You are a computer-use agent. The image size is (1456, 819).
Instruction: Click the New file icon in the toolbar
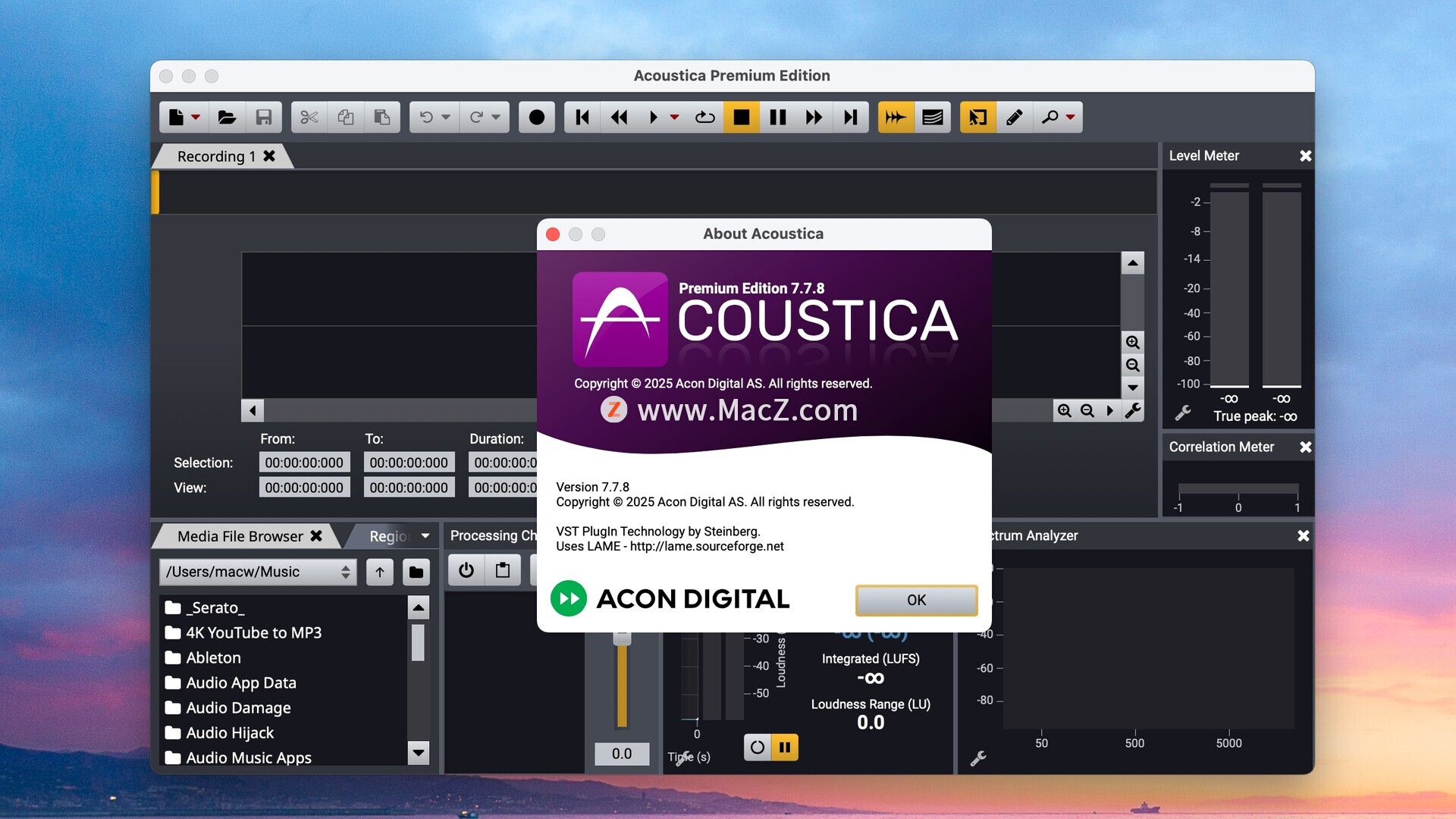176,117
